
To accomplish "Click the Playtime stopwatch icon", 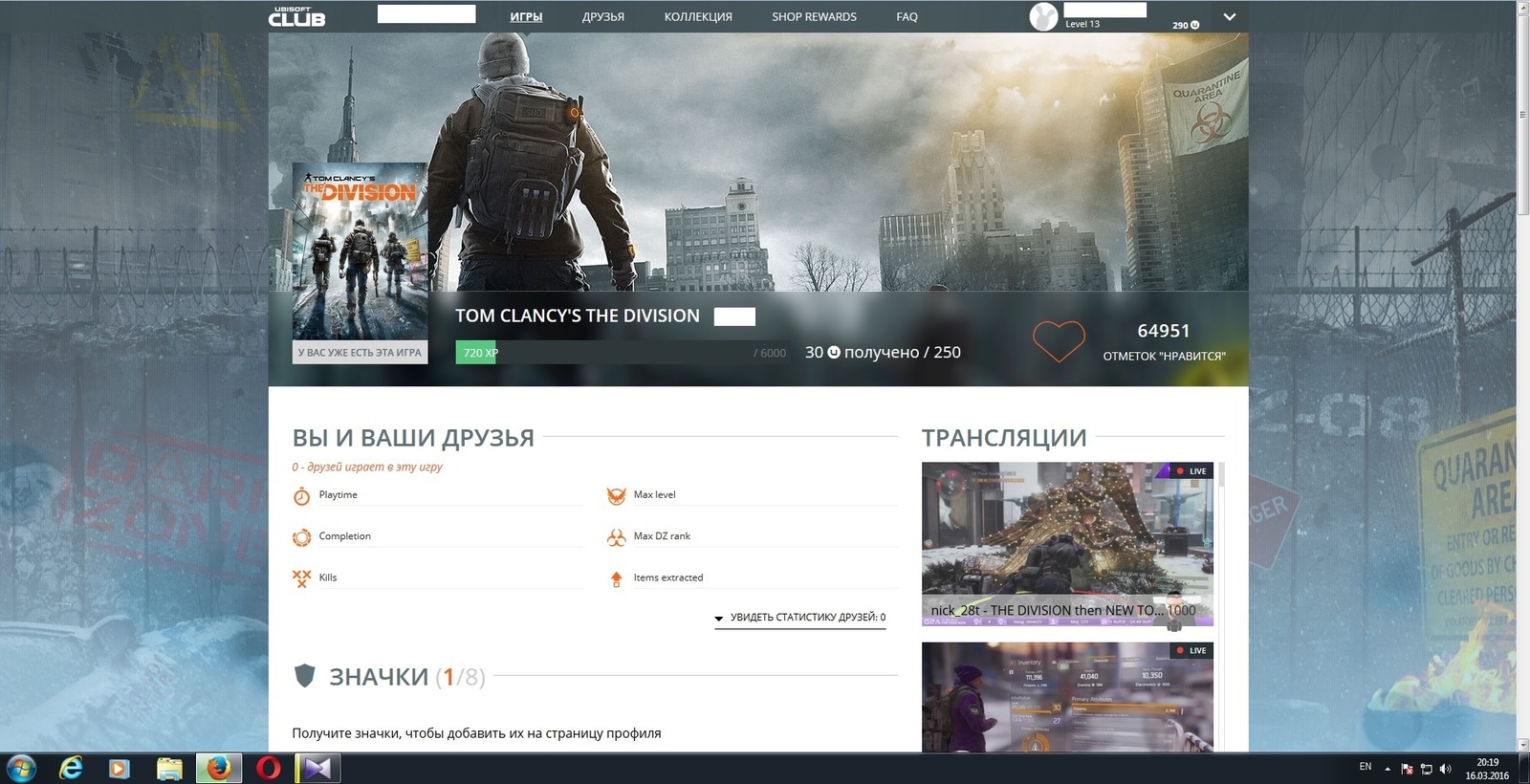I will point(301,495).
